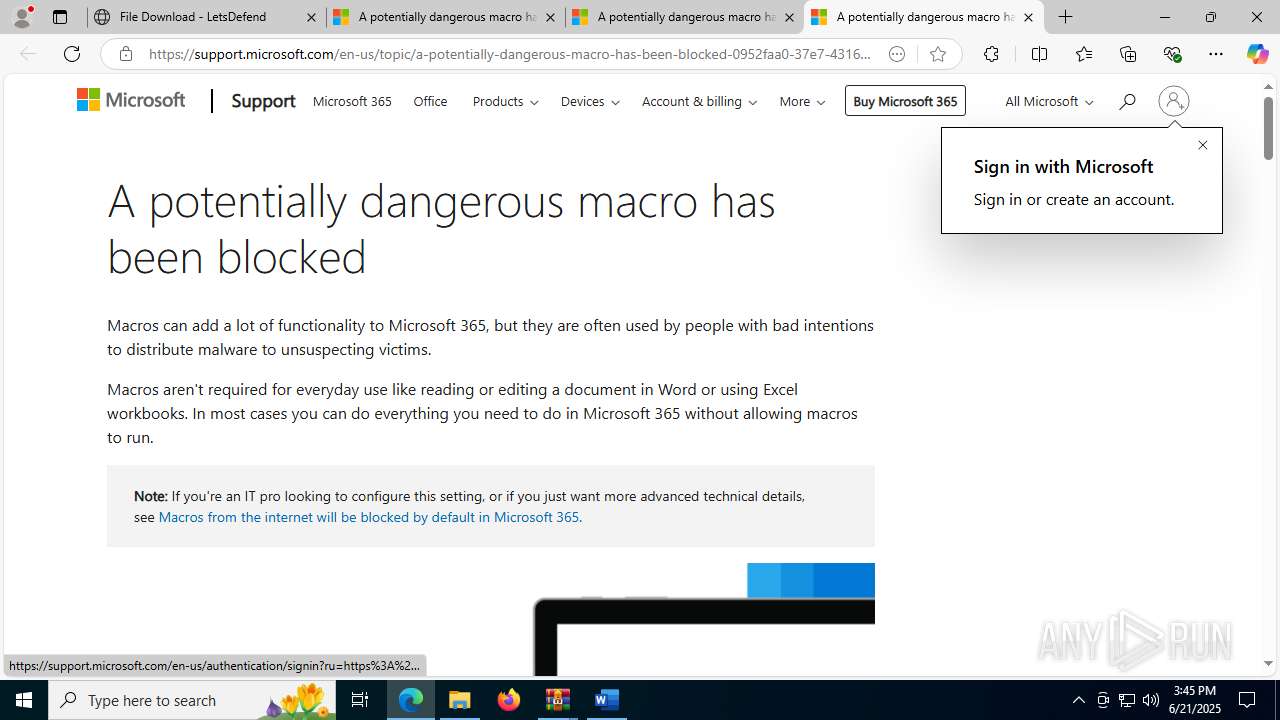Open the tab actions menu icon
Image resolution: width=1280 pixels, height=720 pixels.
coord(60,17)
